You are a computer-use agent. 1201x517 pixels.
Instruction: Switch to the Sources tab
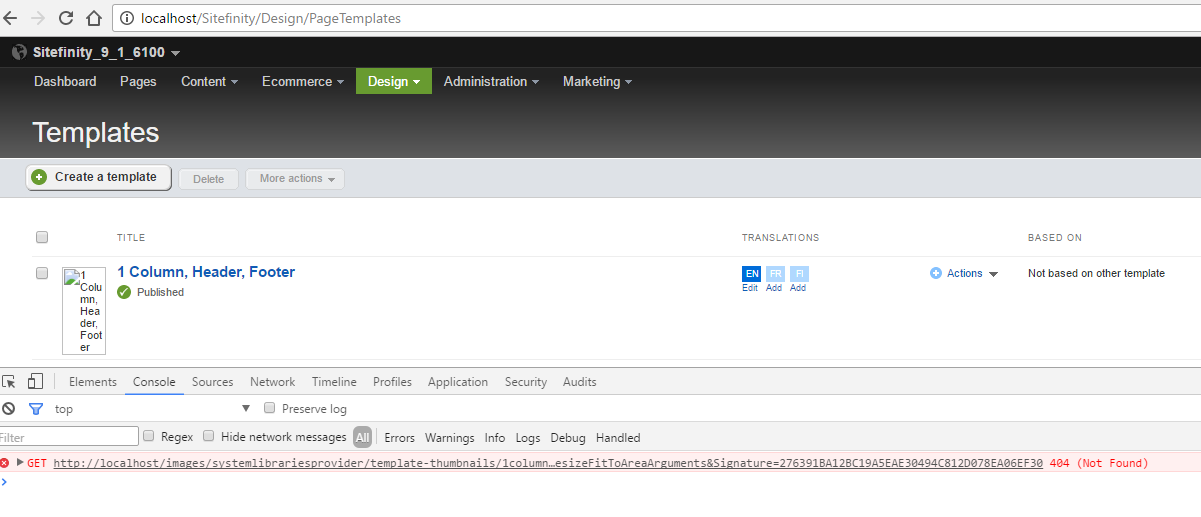(x=212, y=382)
